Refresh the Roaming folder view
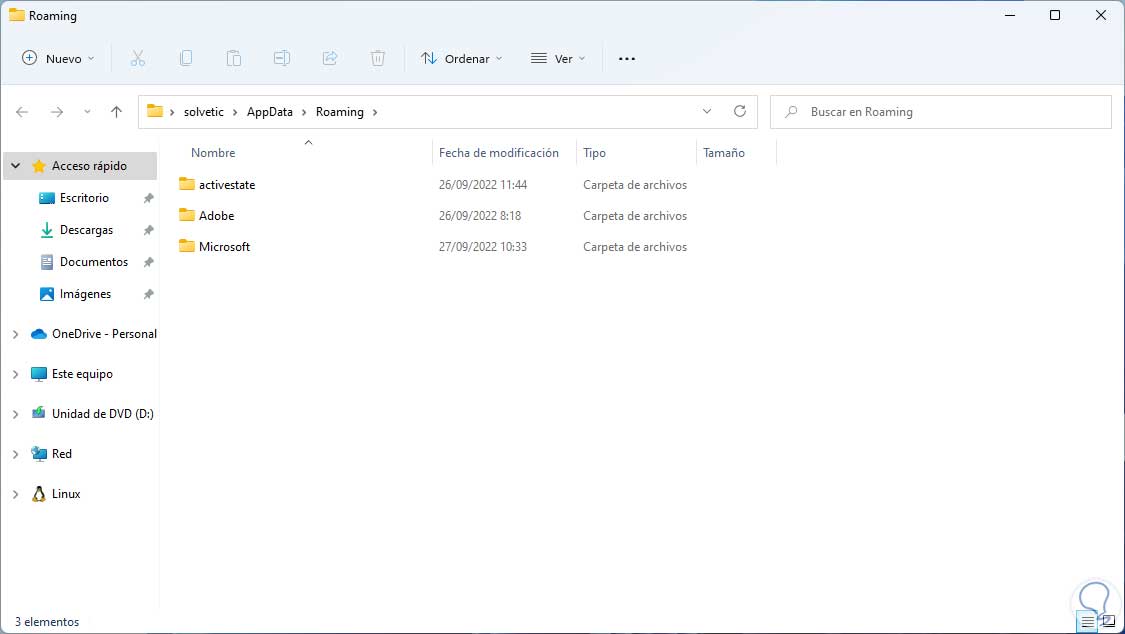Viewport: 1125px width, 634px height. (740, 111)
